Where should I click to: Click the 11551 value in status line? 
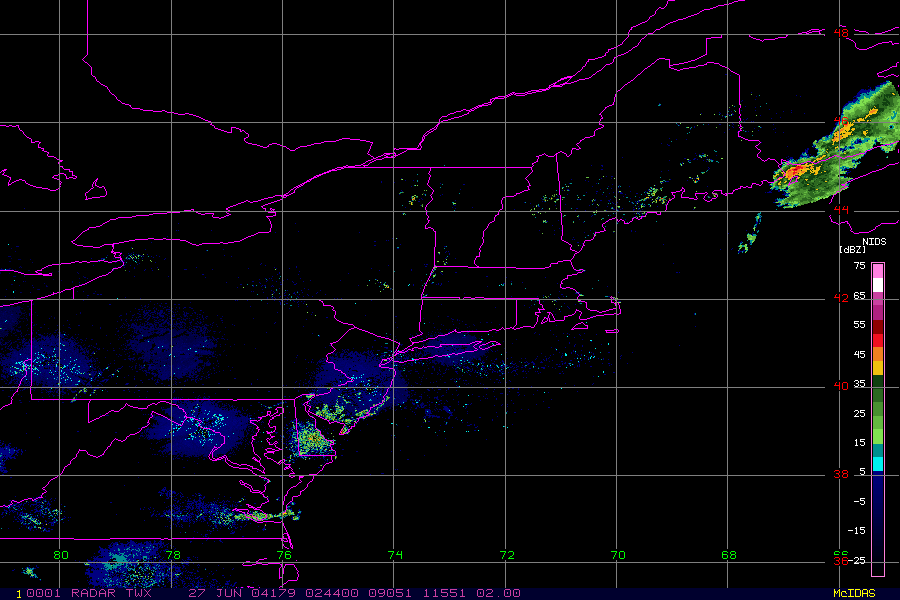(x=444, y=593)
